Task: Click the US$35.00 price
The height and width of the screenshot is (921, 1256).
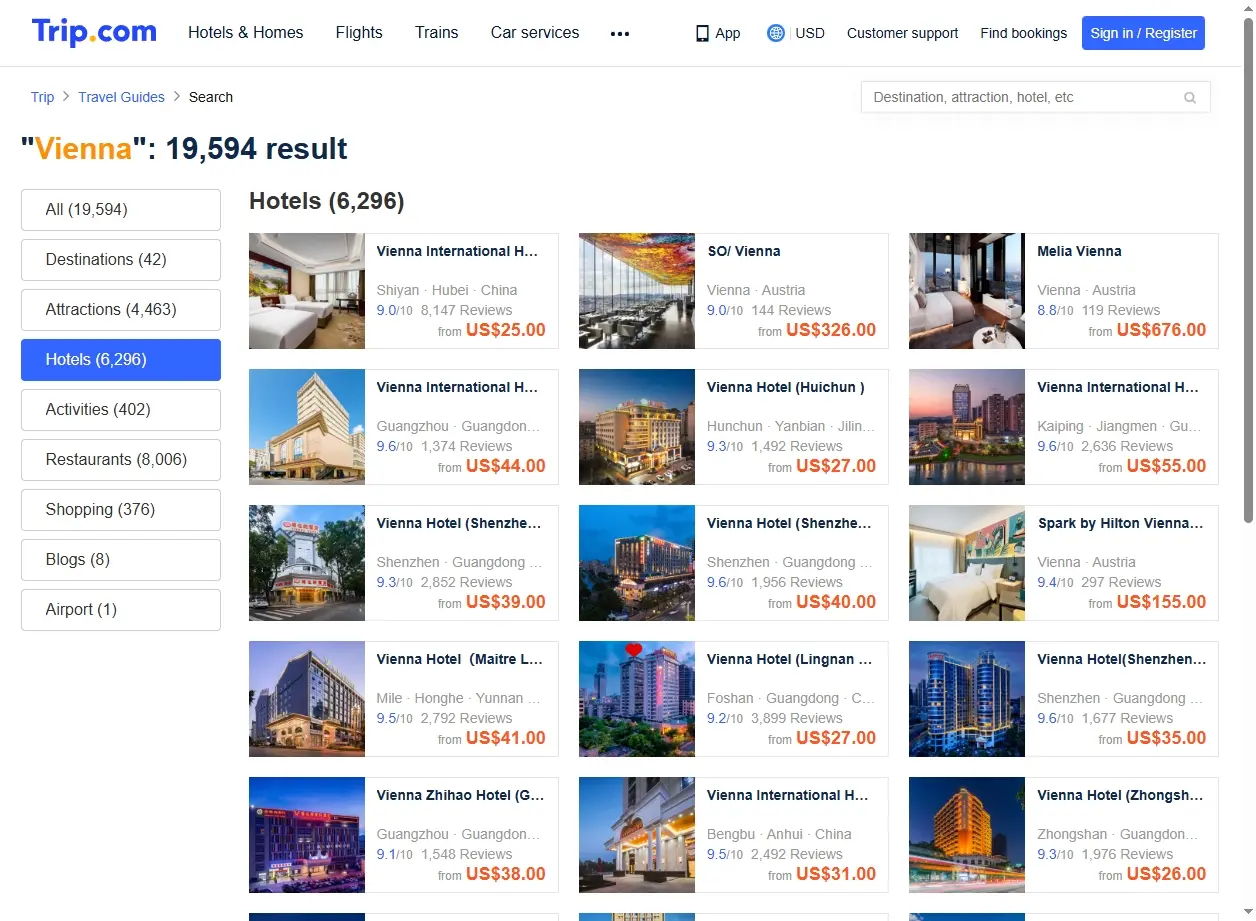Action: click(x=1166, y=738)
